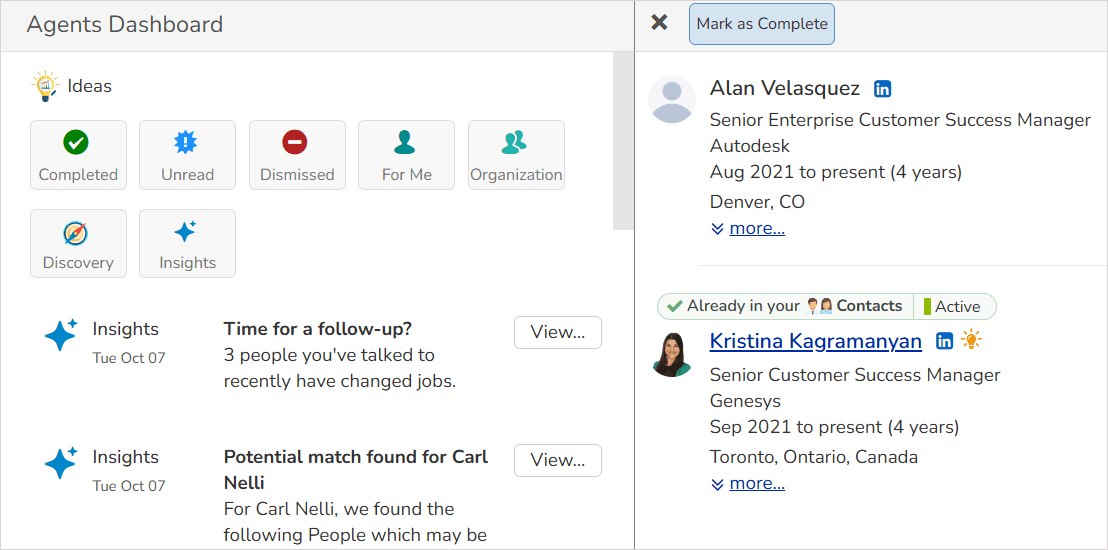Image resolution: width=1108 pixels, height=550 pixels.
Task: Click Alan Velasquez's avatar placeholder
Action: (672, 99)
